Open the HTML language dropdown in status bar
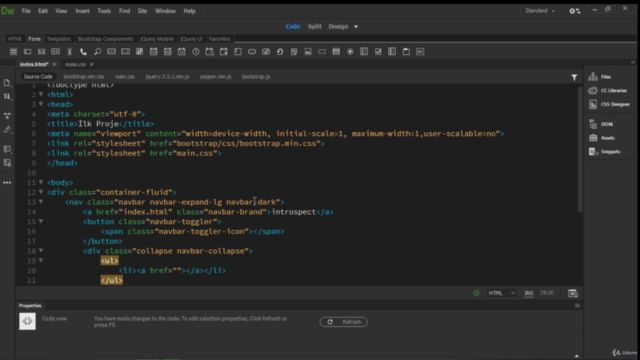Viewport: 640px width, 360px height. click(x=502, y=293)
